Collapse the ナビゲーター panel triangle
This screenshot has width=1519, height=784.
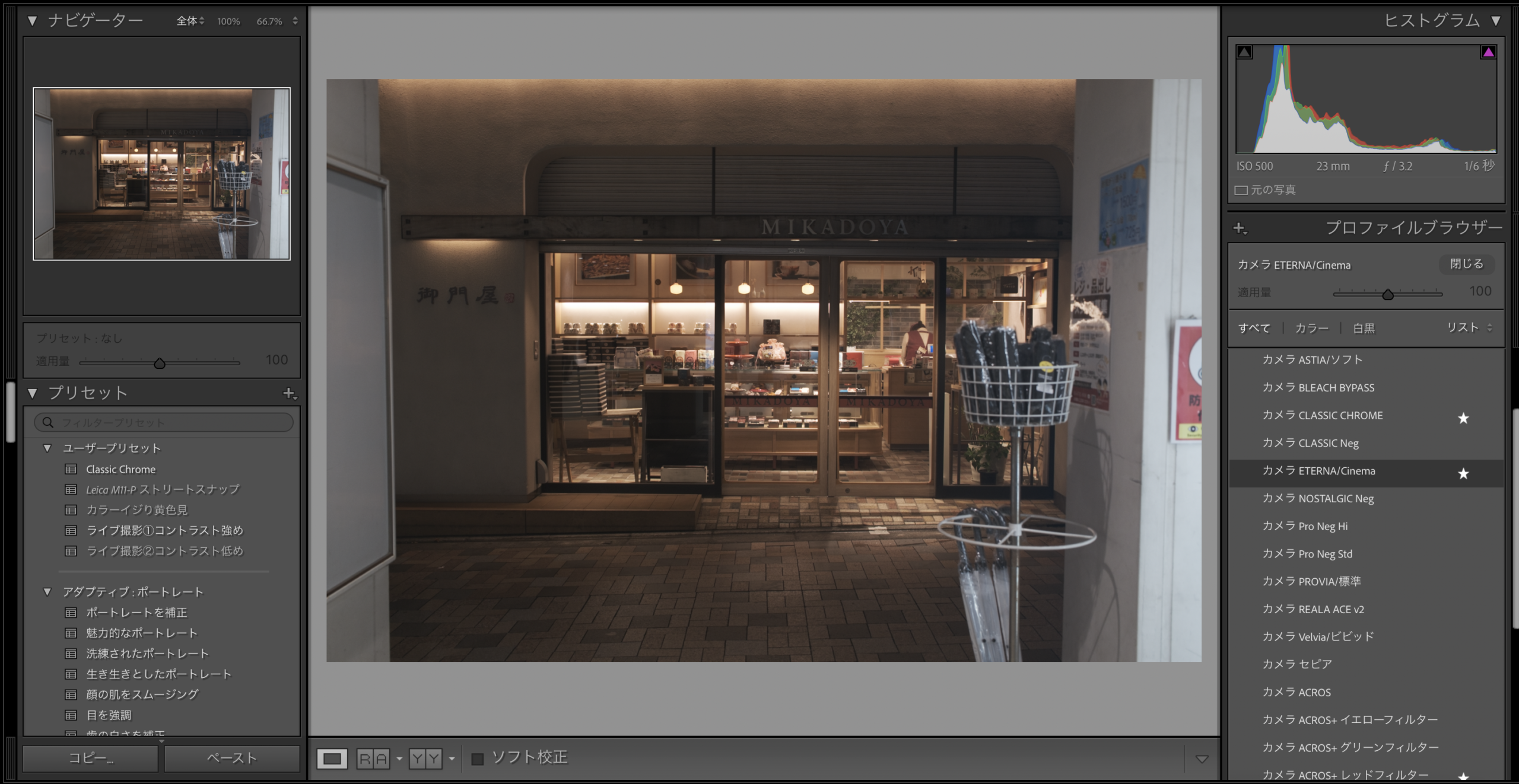33,21
